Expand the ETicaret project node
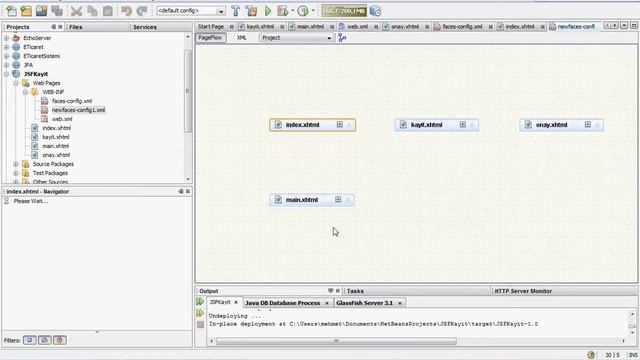This screenshot has width=640, height=360. (x=6, y=47)
